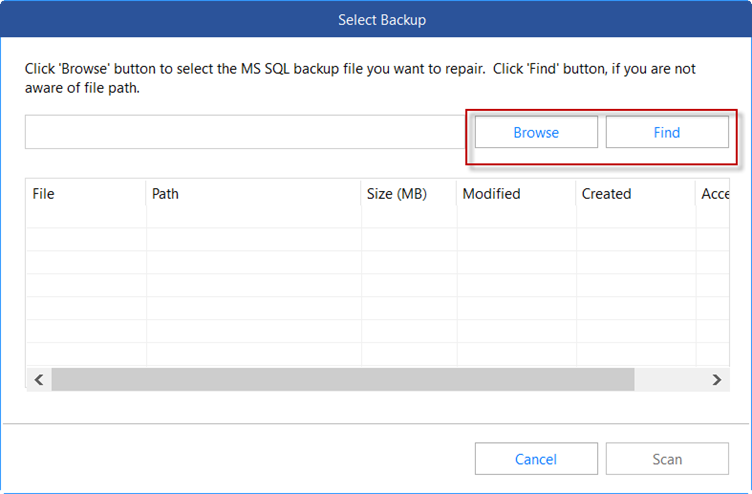Image resolution: width=752 pixels, height=494 pixels.
Task: Click scrollbar track right of the thumb
Action: click(668, 379)
